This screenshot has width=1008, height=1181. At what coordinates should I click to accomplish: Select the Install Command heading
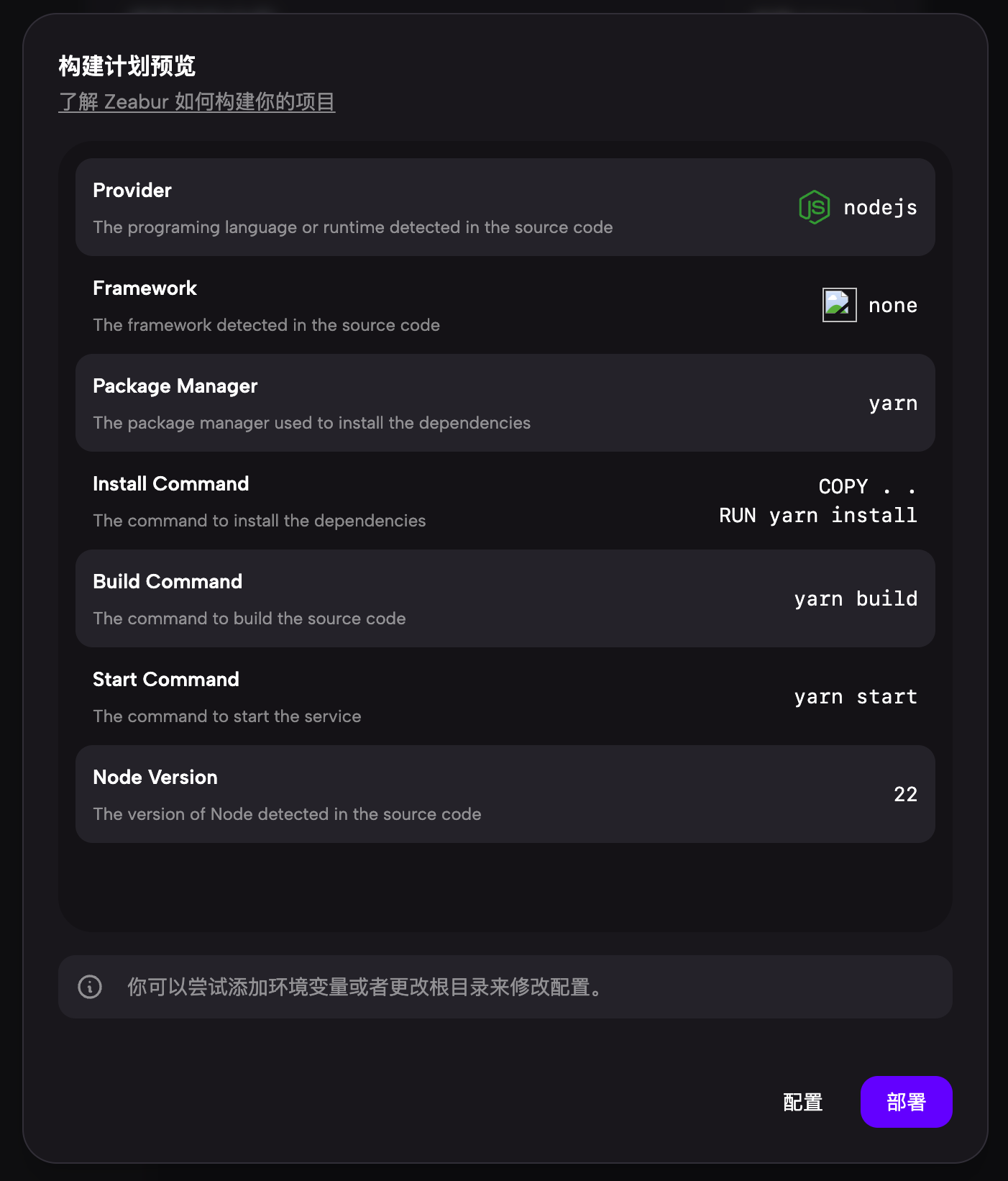[170, 484]
